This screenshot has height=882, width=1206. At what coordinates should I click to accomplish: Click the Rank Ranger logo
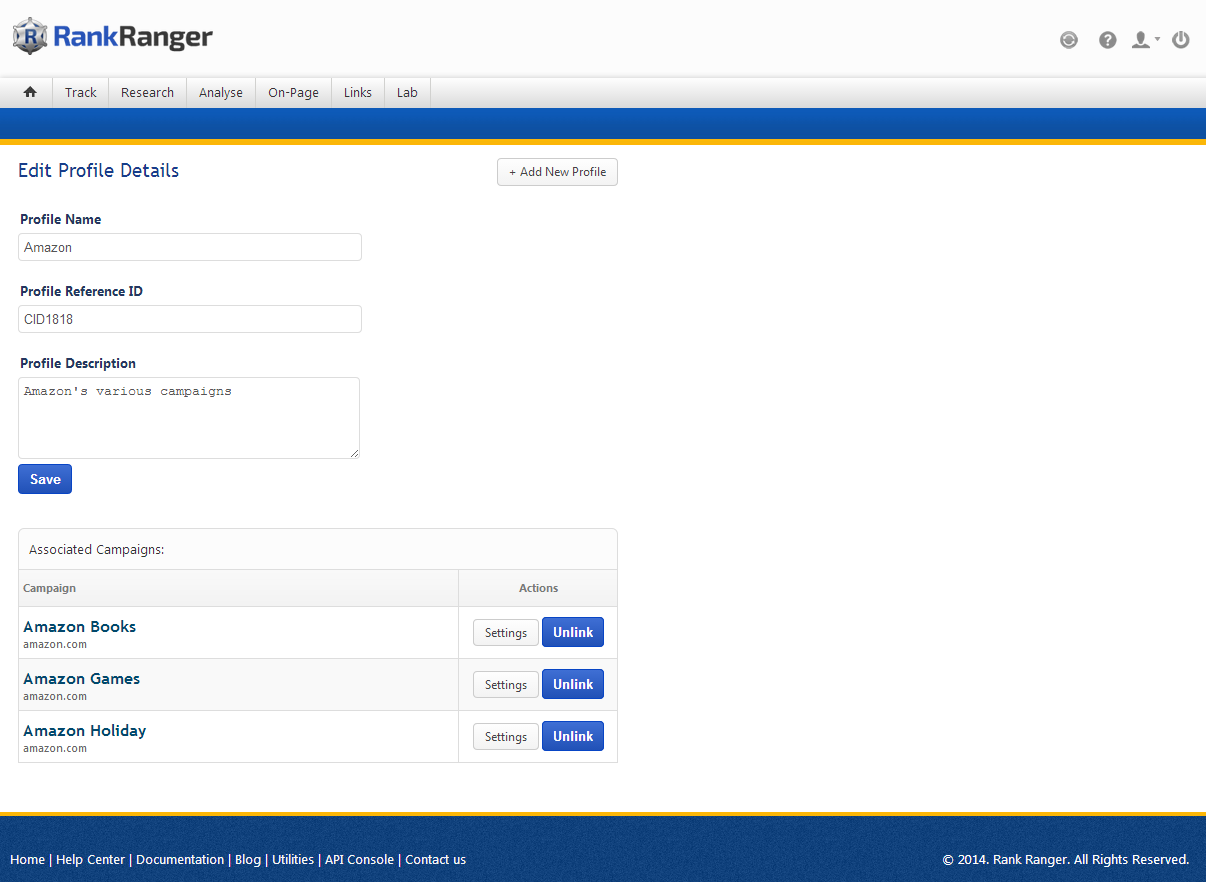113,37
